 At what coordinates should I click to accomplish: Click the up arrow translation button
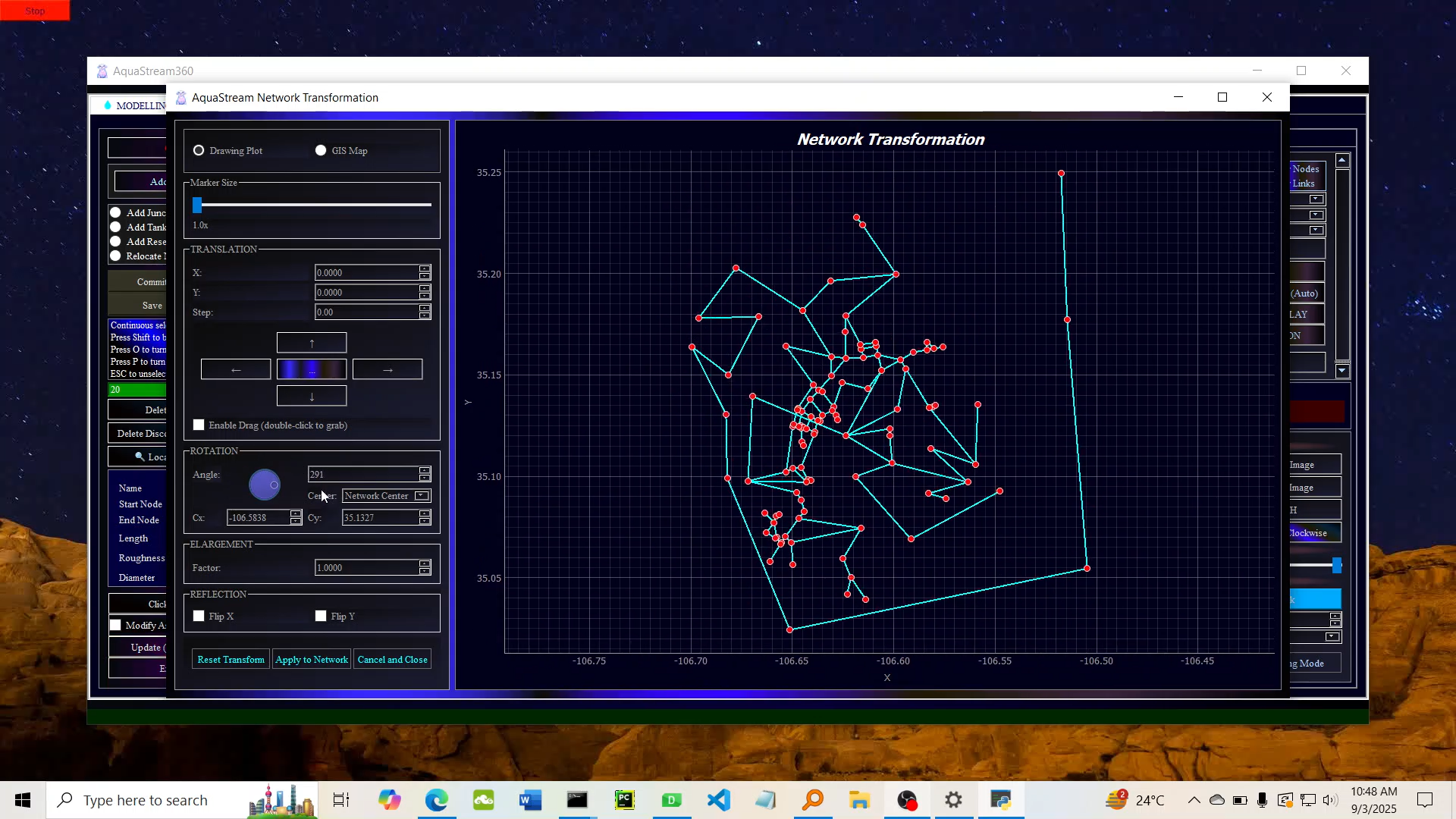click(312, 342)
